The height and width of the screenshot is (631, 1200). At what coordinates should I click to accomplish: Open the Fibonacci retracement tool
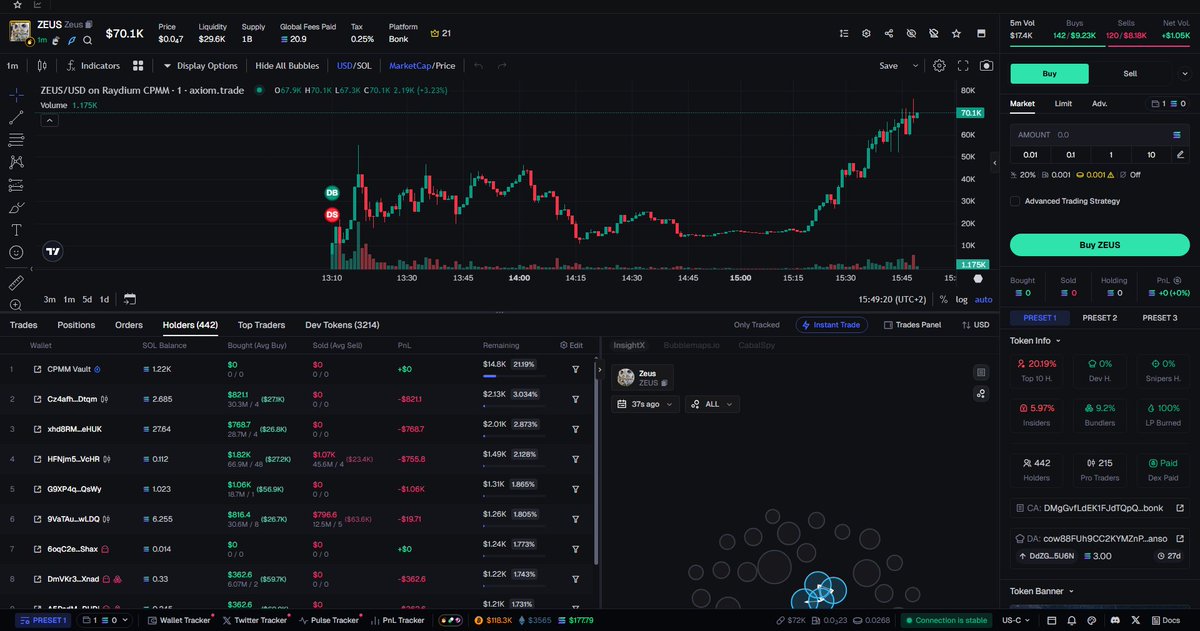(x=16, y=140)
